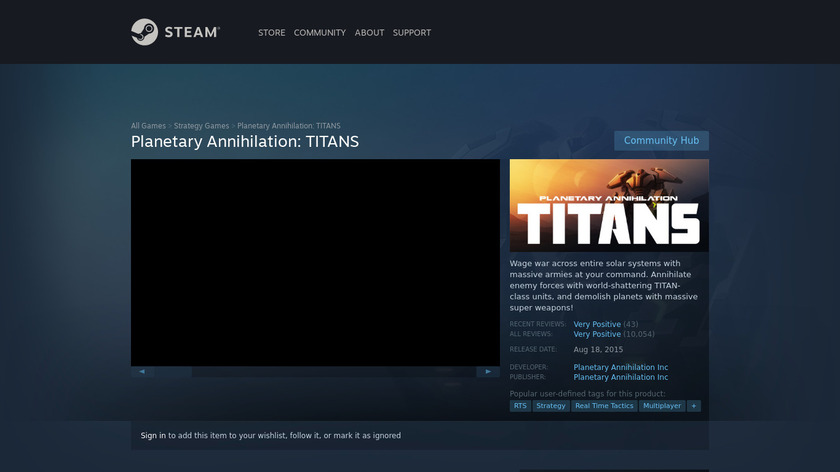Follow the All Games breadcrumb link
This screenshot has height=472, width=840.
point(148,126)
